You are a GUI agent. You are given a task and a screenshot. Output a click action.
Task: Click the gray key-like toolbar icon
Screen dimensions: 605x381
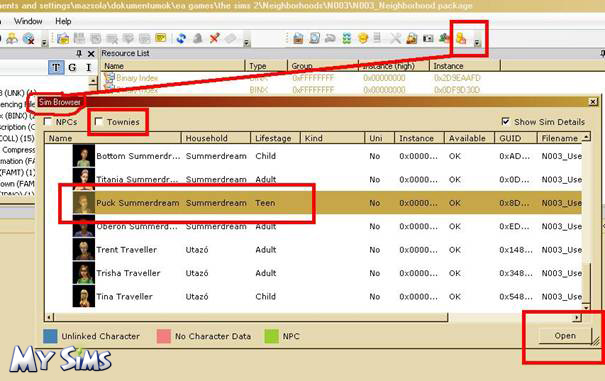click(330, 38)
